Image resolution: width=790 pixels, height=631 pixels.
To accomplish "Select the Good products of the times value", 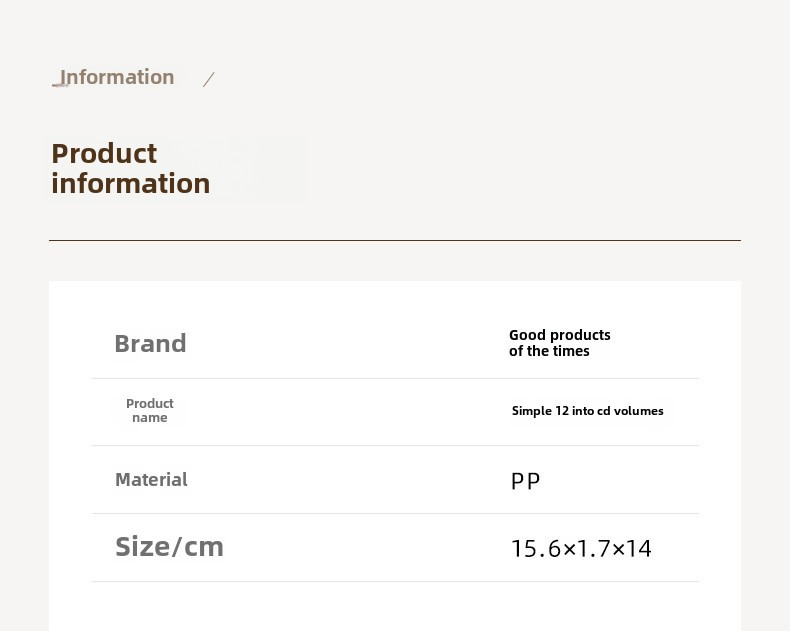I will tap(559, 343).
